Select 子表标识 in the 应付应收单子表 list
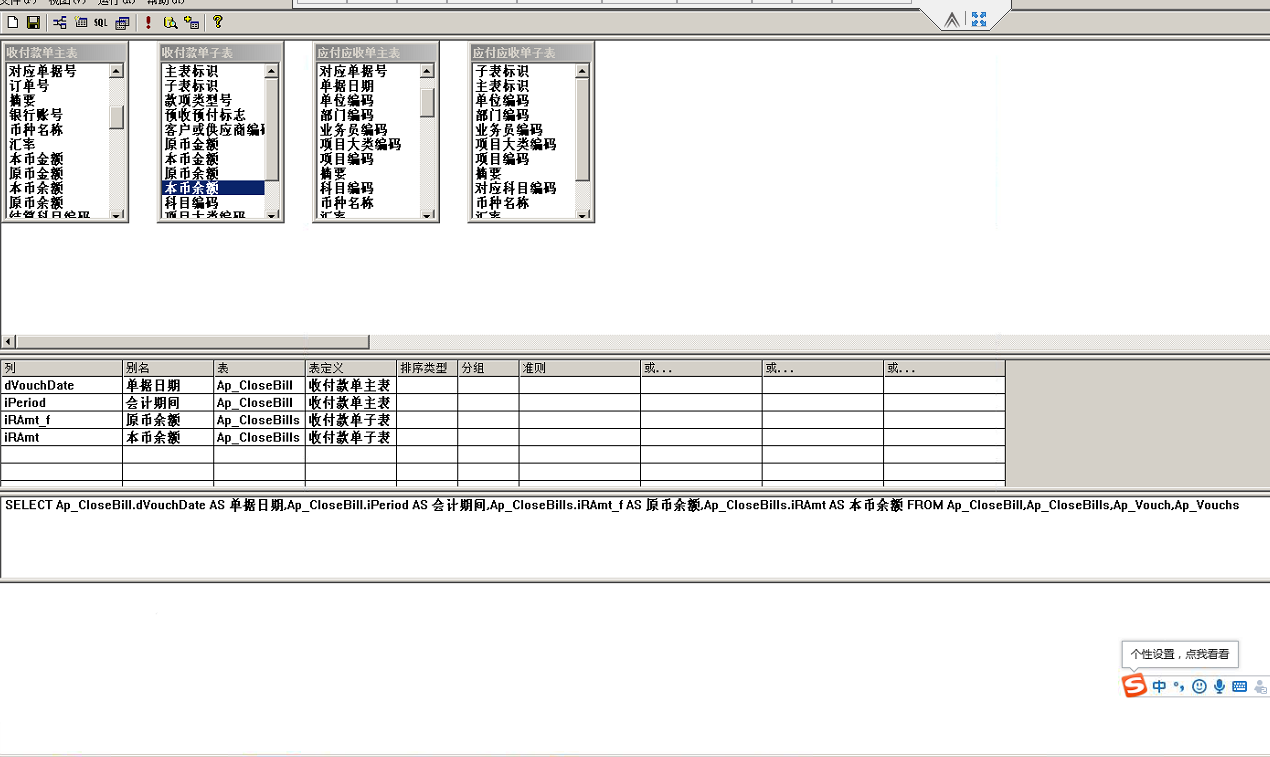The image size is (1270, 757). 502,72
